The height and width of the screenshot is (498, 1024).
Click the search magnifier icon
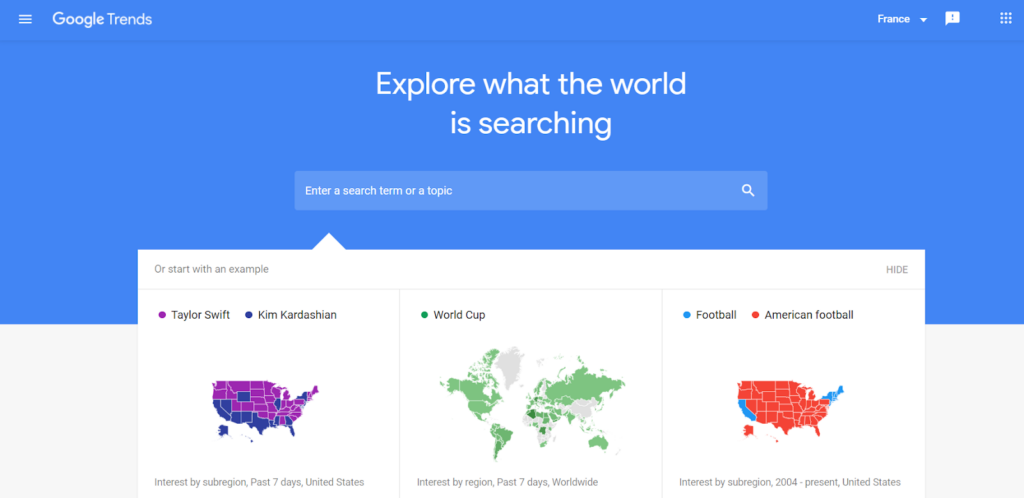(748, 191)
